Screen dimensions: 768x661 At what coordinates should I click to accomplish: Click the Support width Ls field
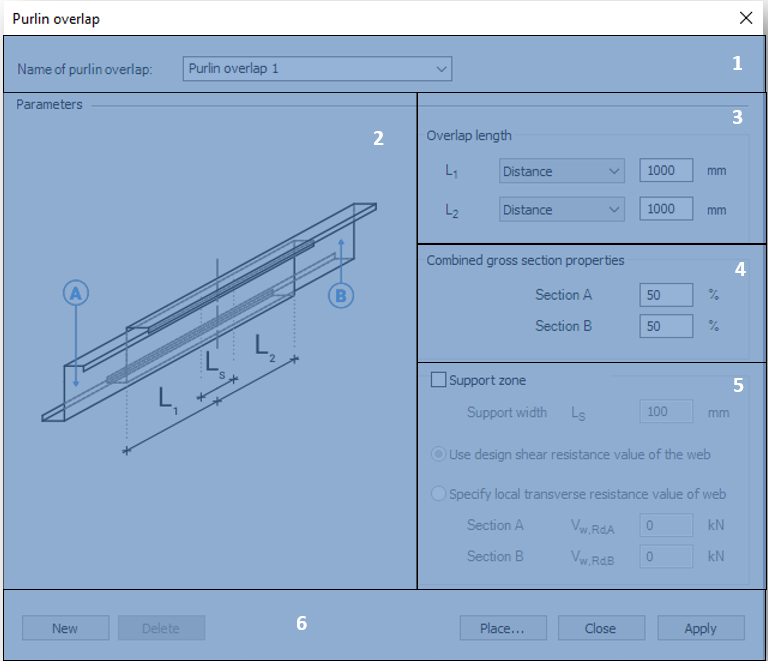click(666, 411)
